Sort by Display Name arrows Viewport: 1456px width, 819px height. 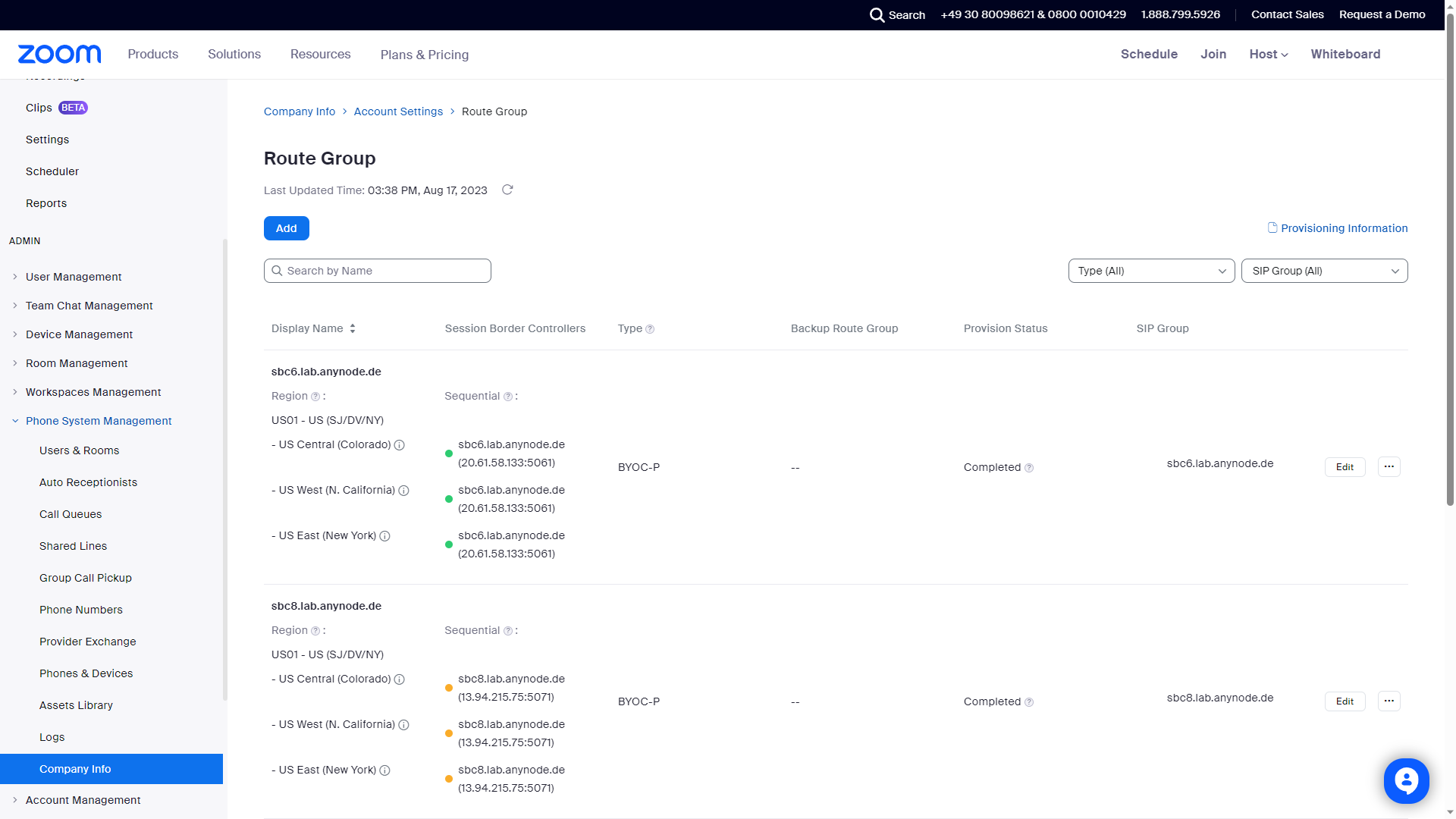[x=353, y=328]
